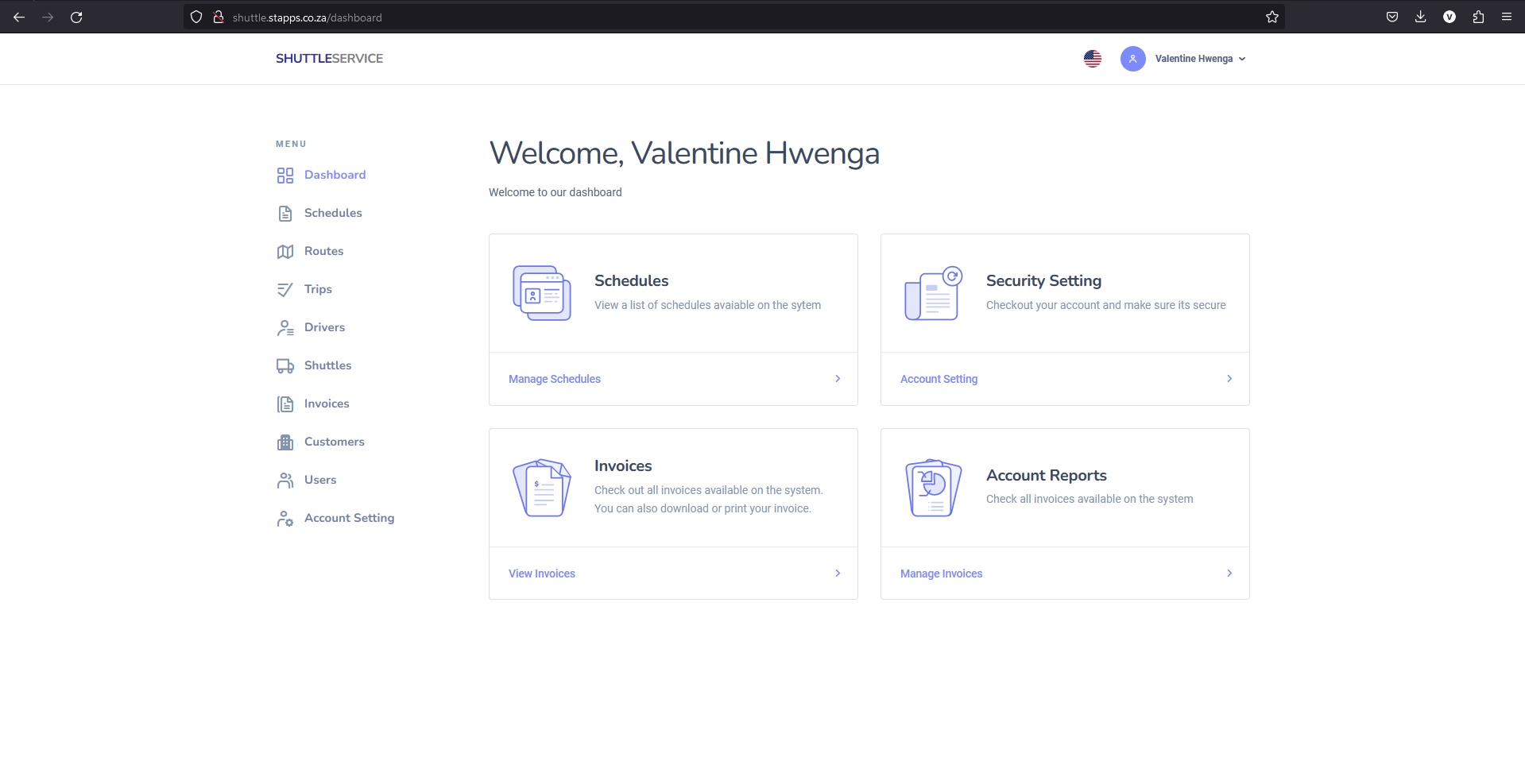Reload the page with browser refresh button
Screen dimensions: 1525x784
pyautogui.click(x=76, y=17)
